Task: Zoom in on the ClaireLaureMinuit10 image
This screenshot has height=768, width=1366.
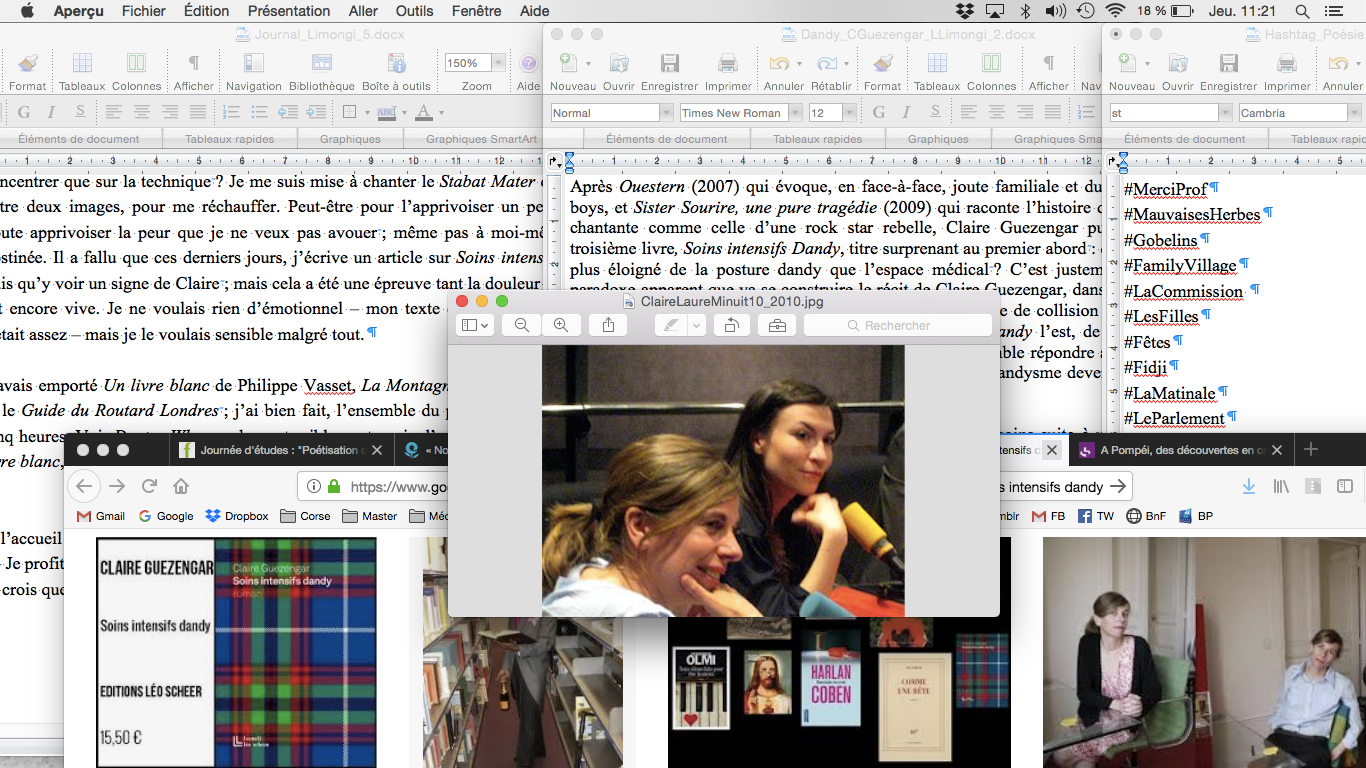Action: (561, 325)
